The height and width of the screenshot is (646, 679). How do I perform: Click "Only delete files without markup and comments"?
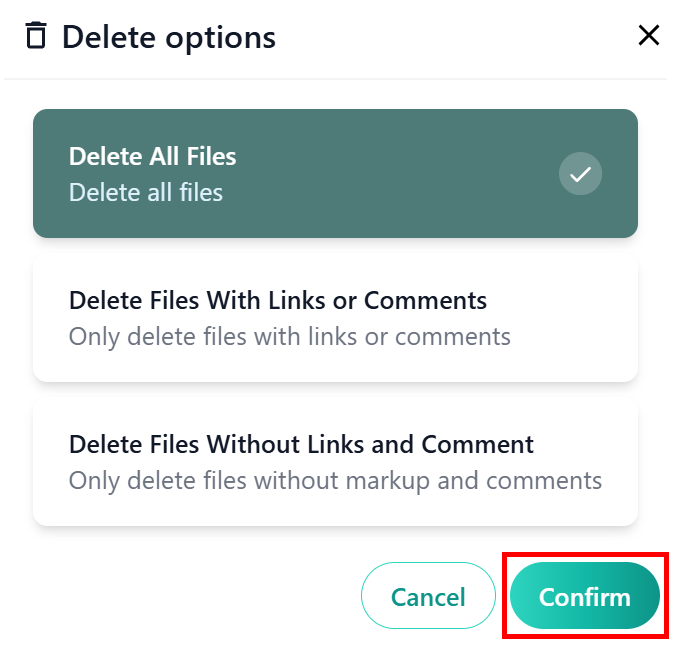point(335,480)
